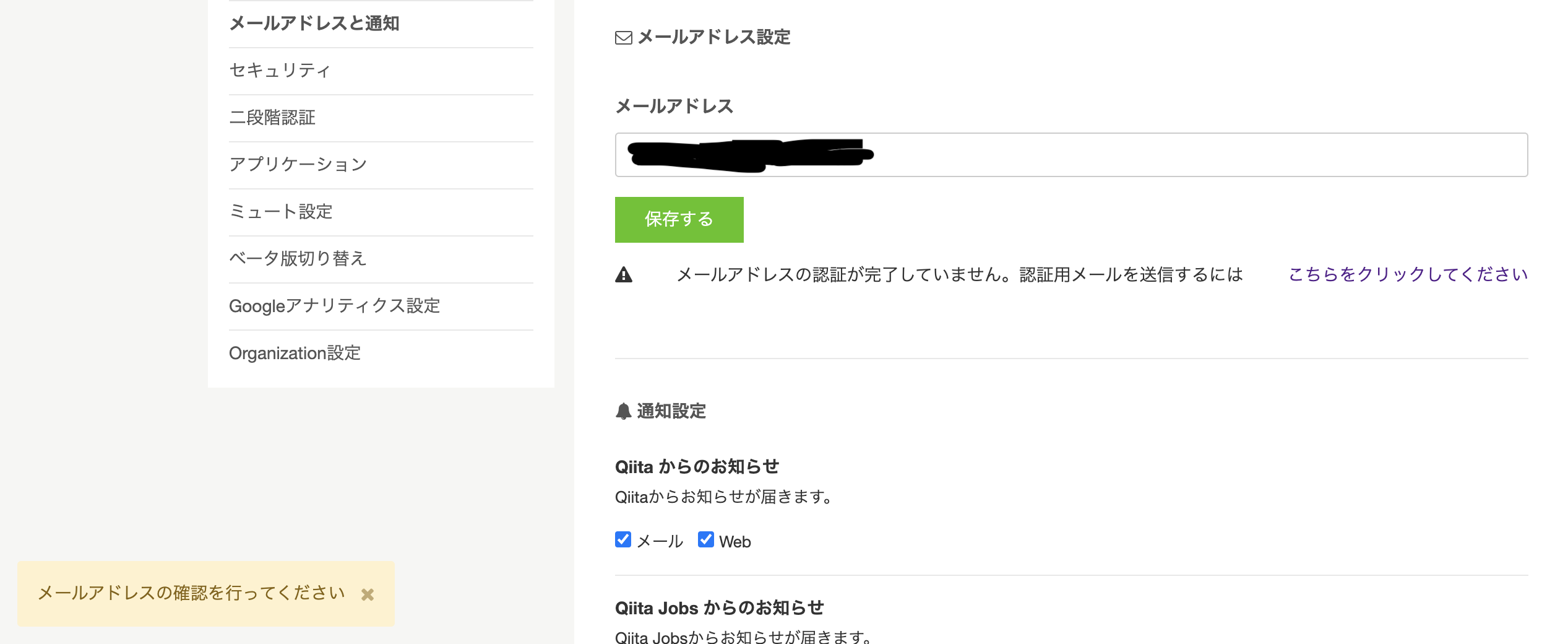Open the セキュリティ settings page
1568x644 pixels.
(280, 71)
